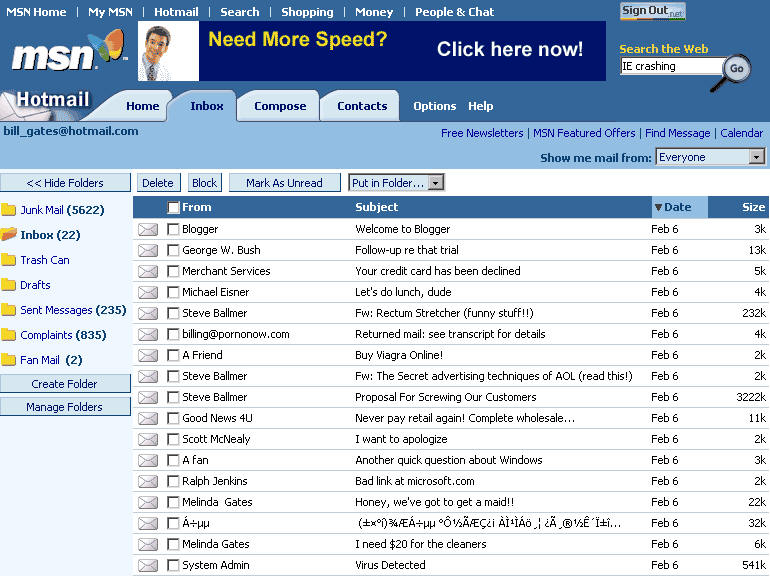
Task: Open Options in the Hotmail bar
Action: [435, 106]
